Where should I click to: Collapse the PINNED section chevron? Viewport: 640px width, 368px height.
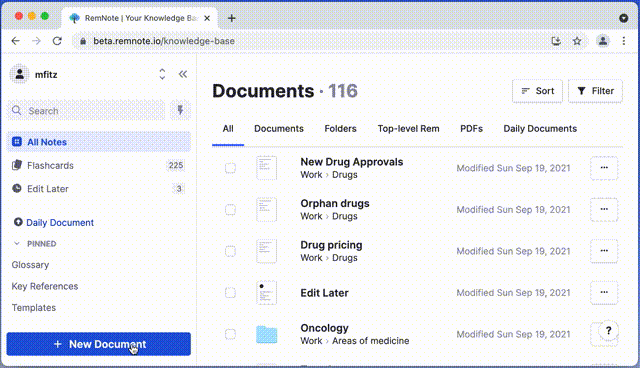pos(17,244)
